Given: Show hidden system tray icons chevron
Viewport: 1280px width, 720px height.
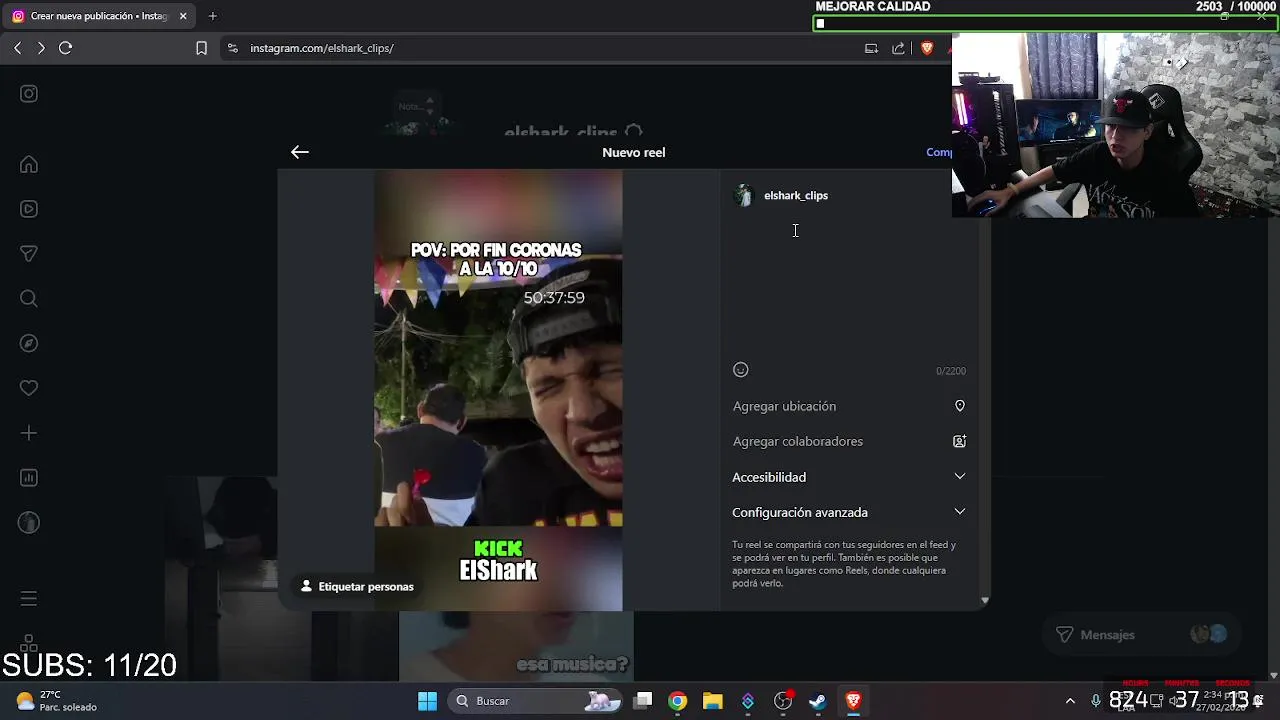Looking at the screenshot, I should 1070,701.
